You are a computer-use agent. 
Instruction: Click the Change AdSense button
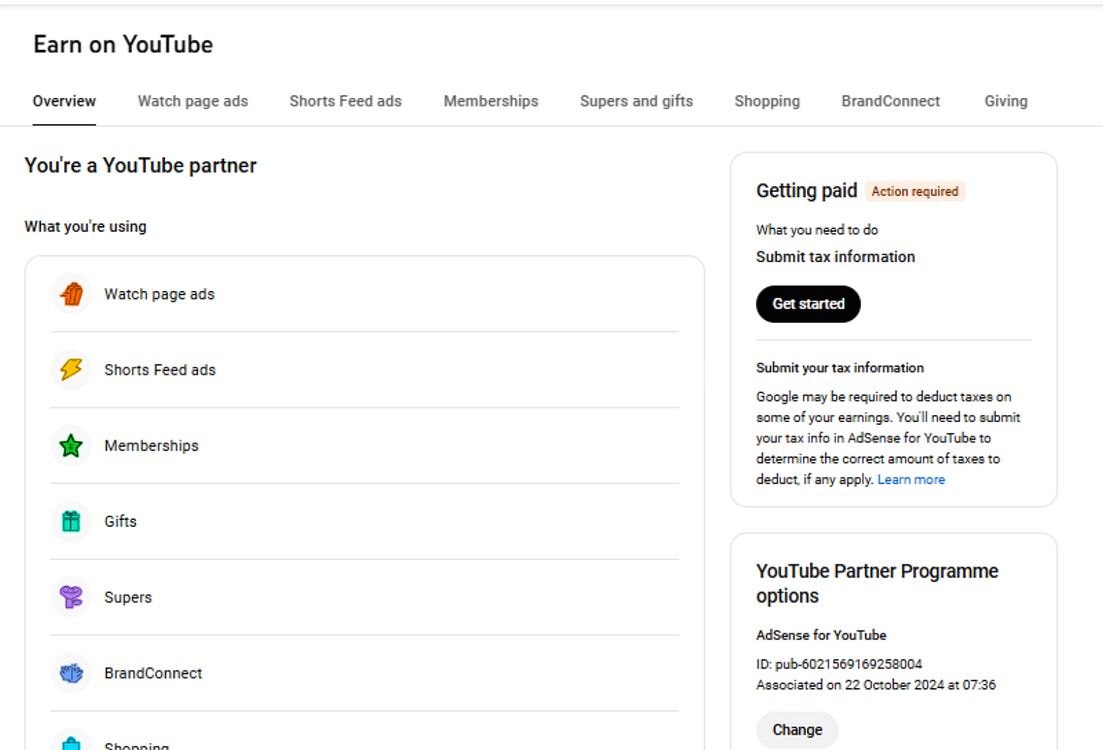click(797, 730)
